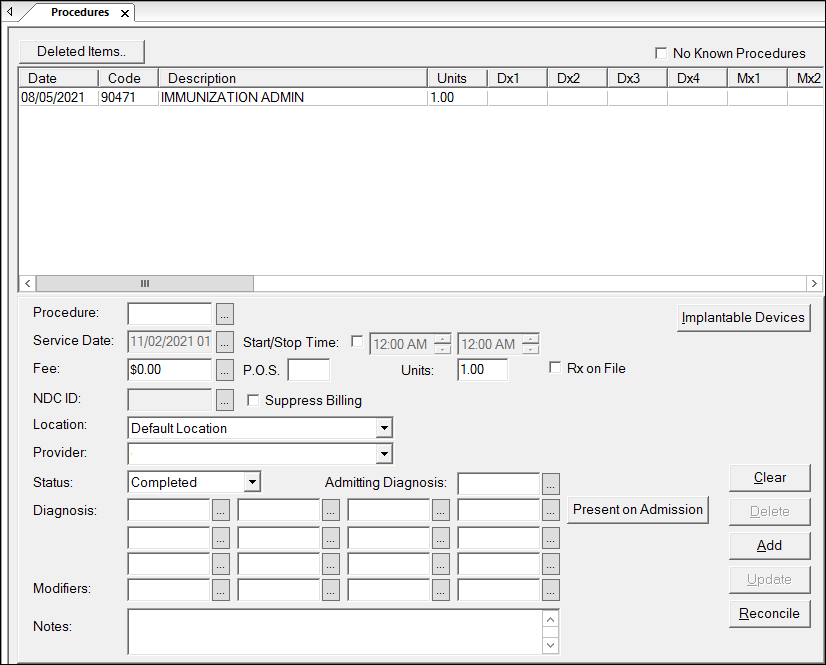The height and width of the screenshot is (665, 826).
Task: Decrease the stop time with down spinner
Action: pos(531,349)
